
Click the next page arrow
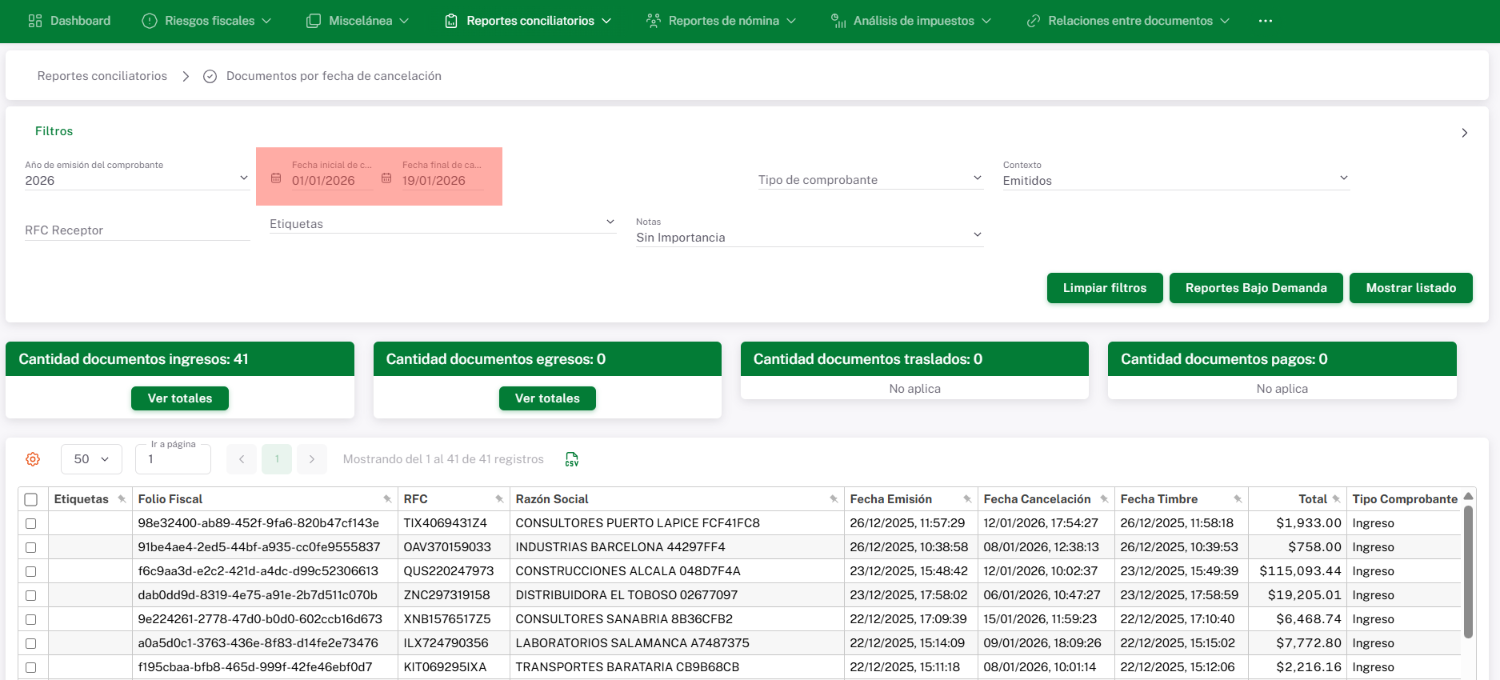(x=312, y=459)
